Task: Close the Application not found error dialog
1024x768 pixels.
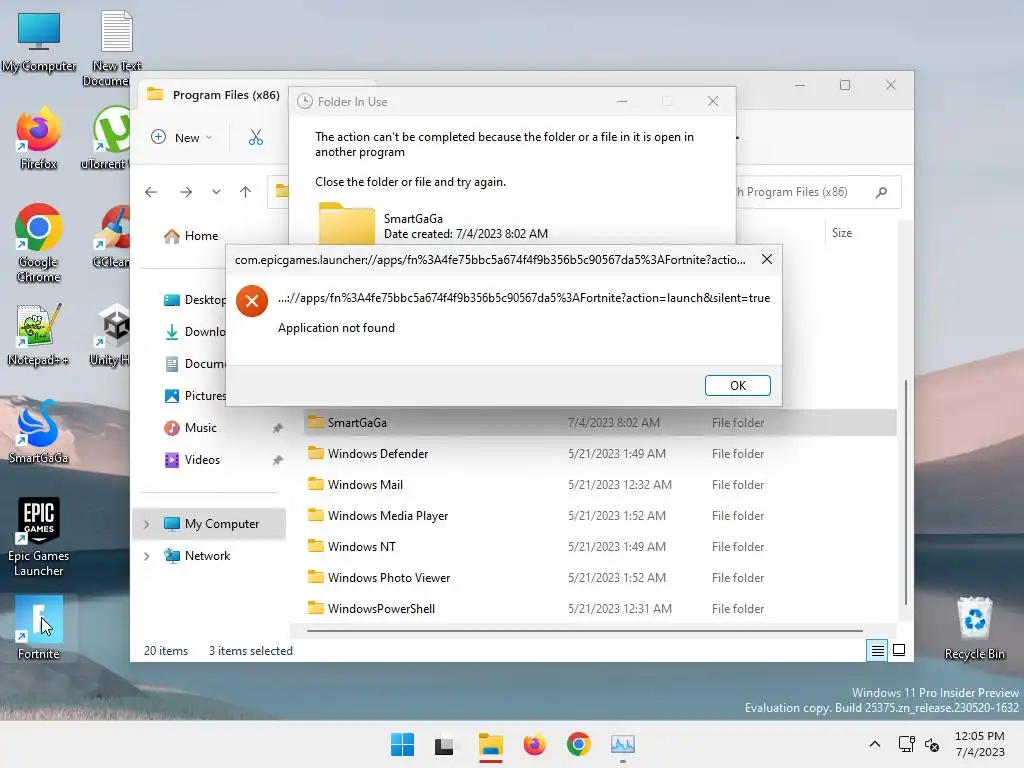Action: (767, 259)
